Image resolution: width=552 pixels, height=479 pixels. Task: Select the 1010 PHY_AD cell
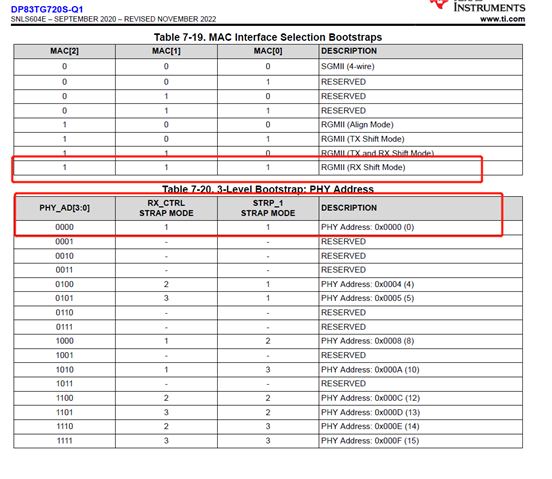(x=64, y=370)
